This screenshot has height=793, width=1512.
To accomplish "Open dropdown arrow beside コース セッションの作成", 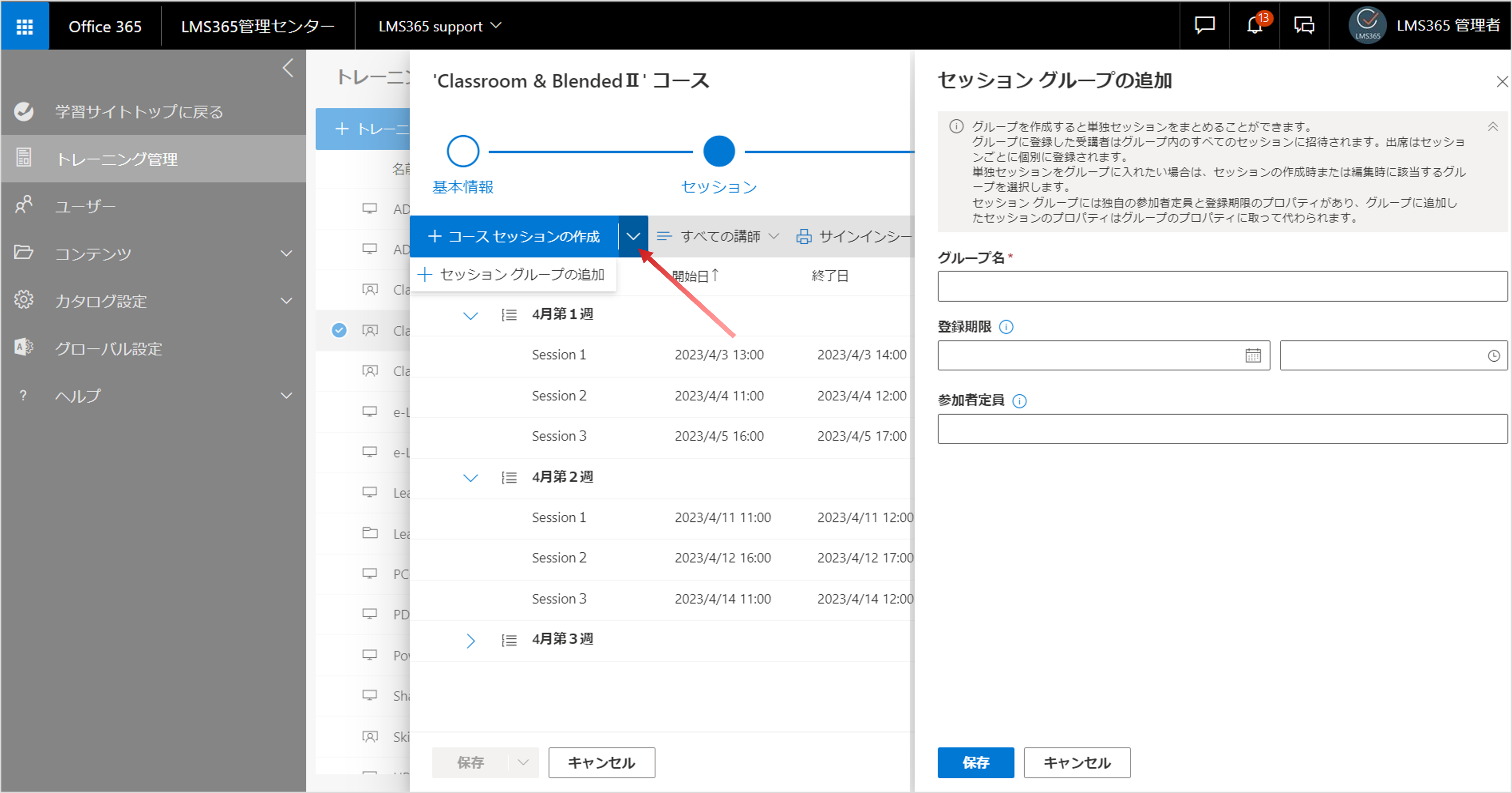I will 633,236.
